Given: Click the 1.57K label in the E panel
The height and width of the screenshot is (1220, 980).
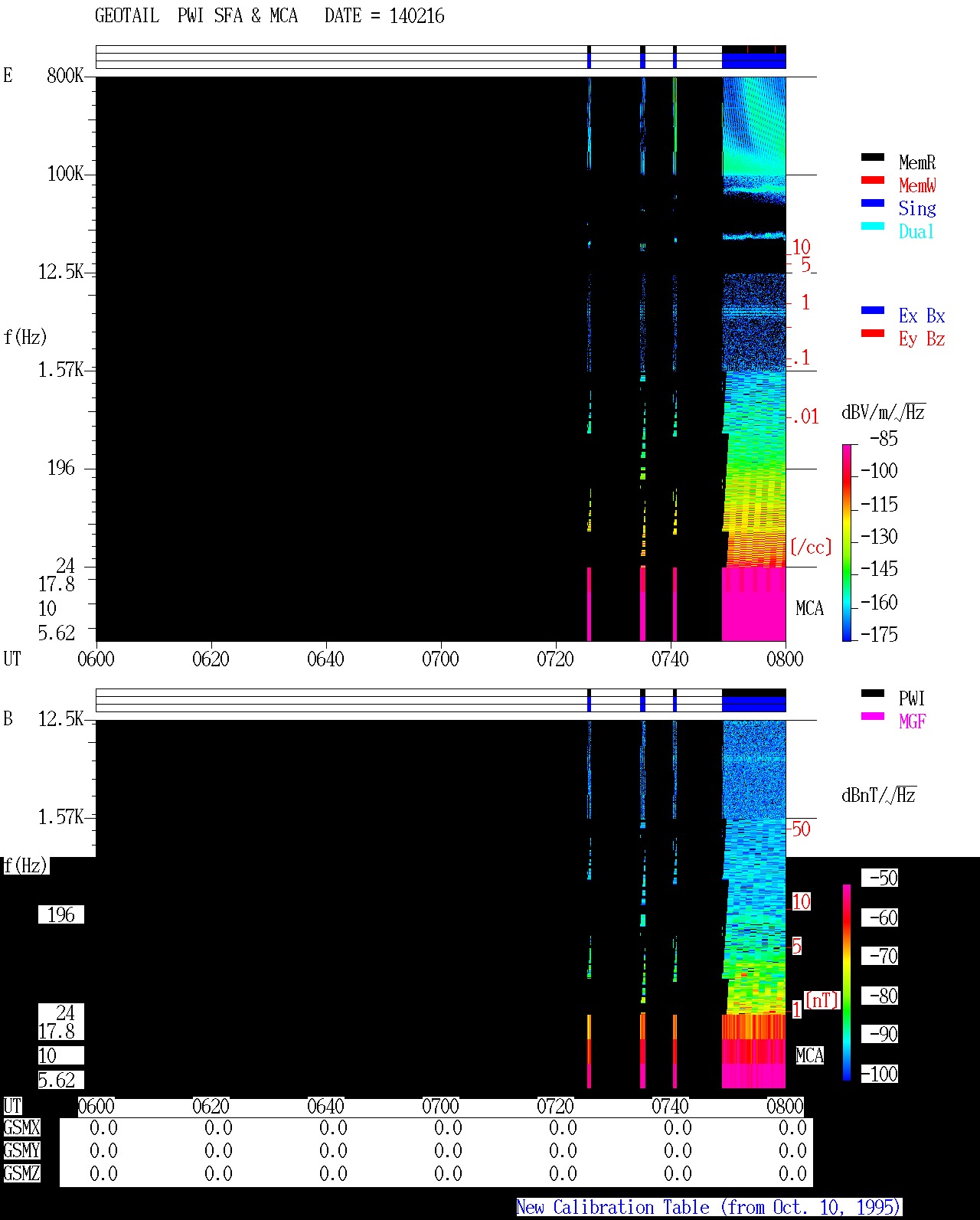Looking at the screenshot, I should (x=61, y=369).
